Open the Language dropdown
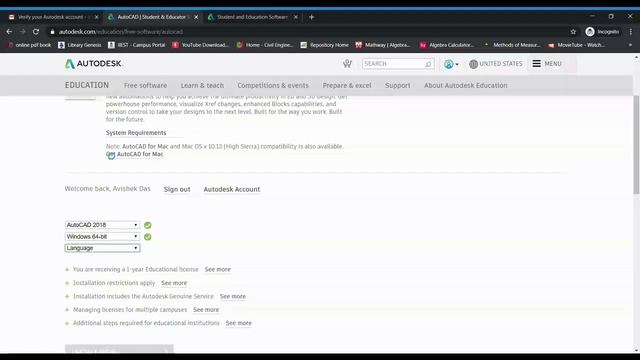Screen dimensions: 640x360 pos(102,248)
